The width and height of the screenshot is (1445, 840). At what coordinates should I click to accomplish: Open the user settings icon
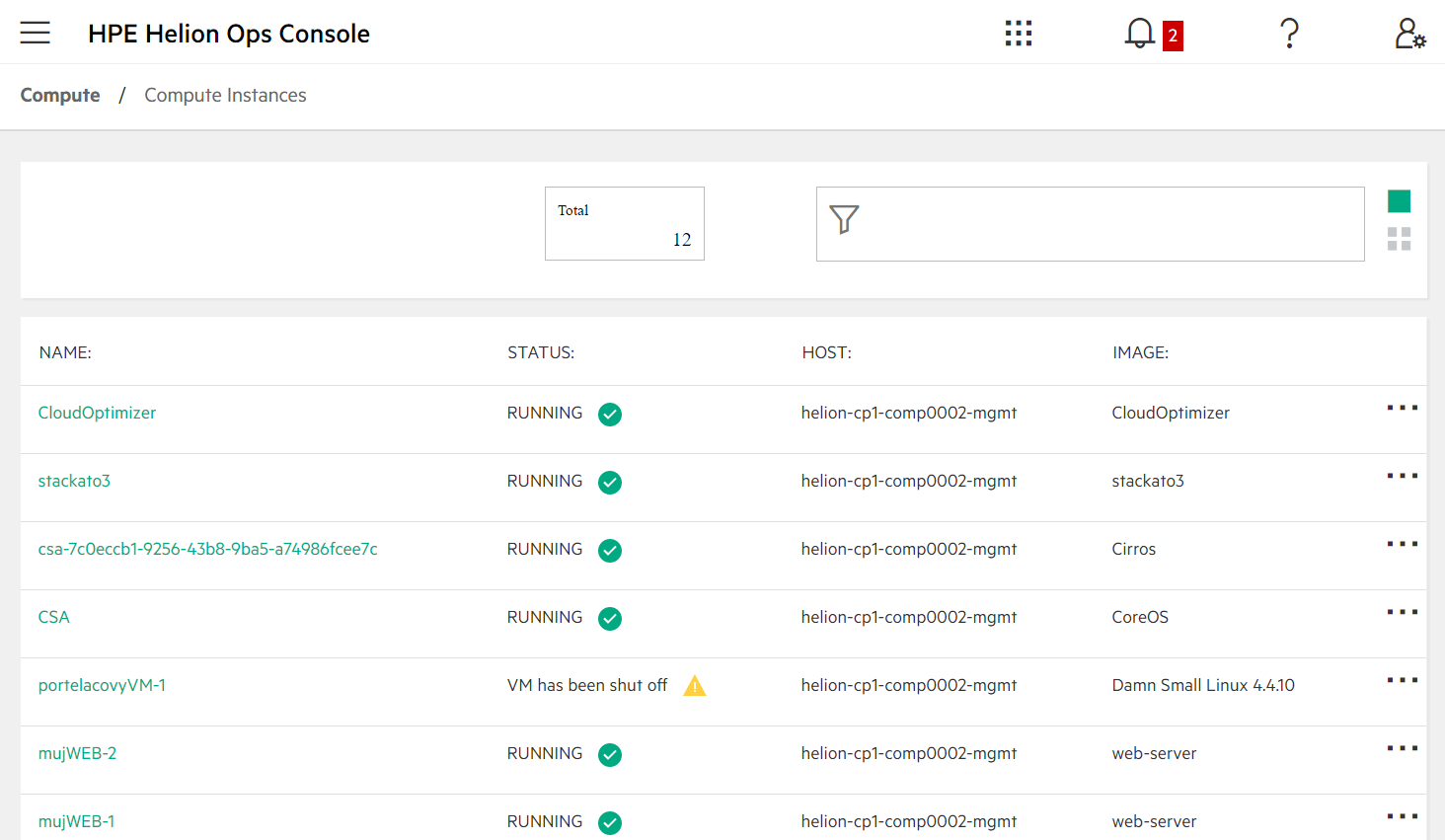click(x=1409, y=34)
